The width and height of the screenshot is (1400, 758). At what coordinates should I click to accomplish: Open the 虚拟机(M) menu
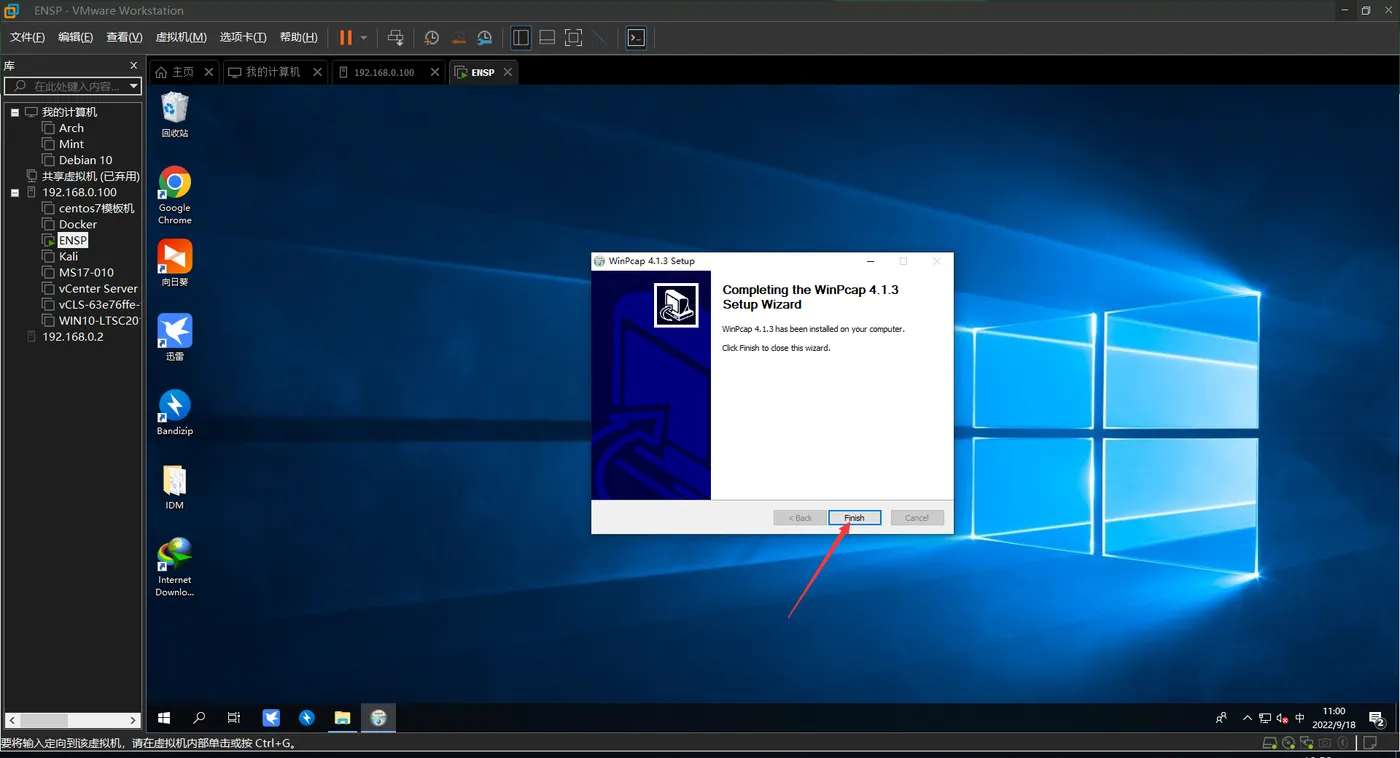click(x=181, y=37)
